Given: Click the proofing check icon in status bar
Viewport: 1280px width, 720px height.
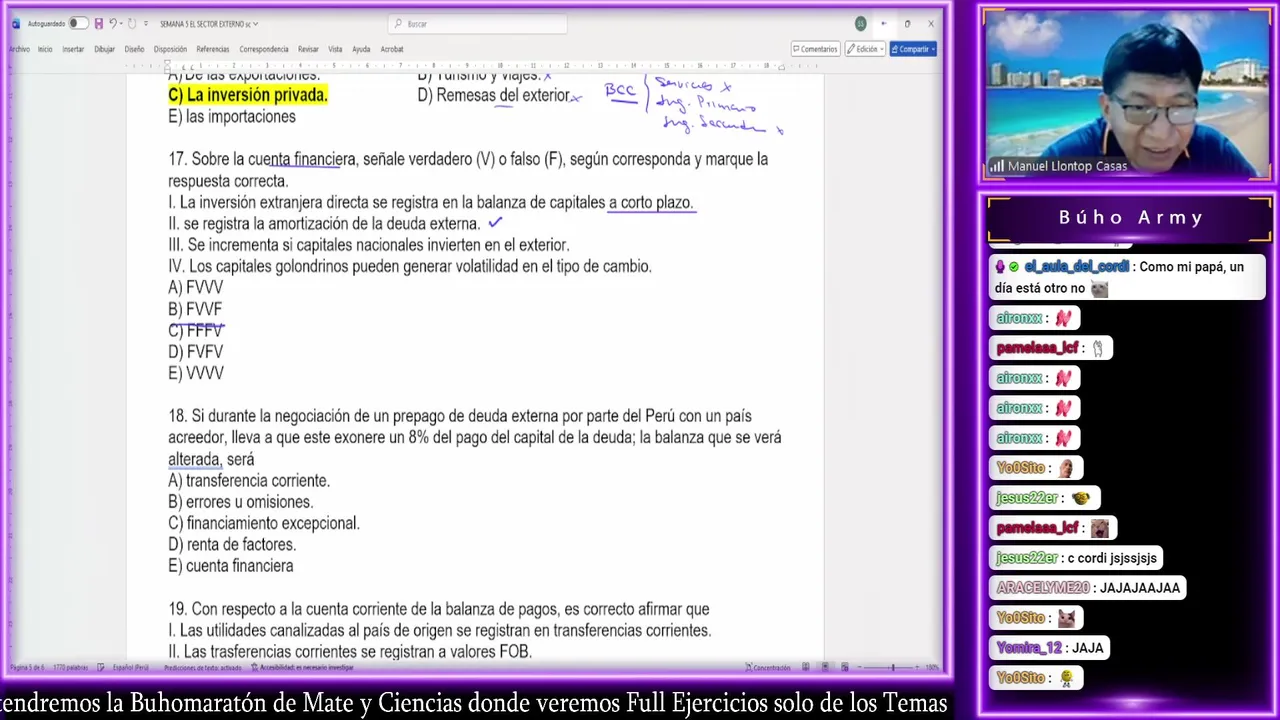Looking at the screenshot, I should 101,667.
